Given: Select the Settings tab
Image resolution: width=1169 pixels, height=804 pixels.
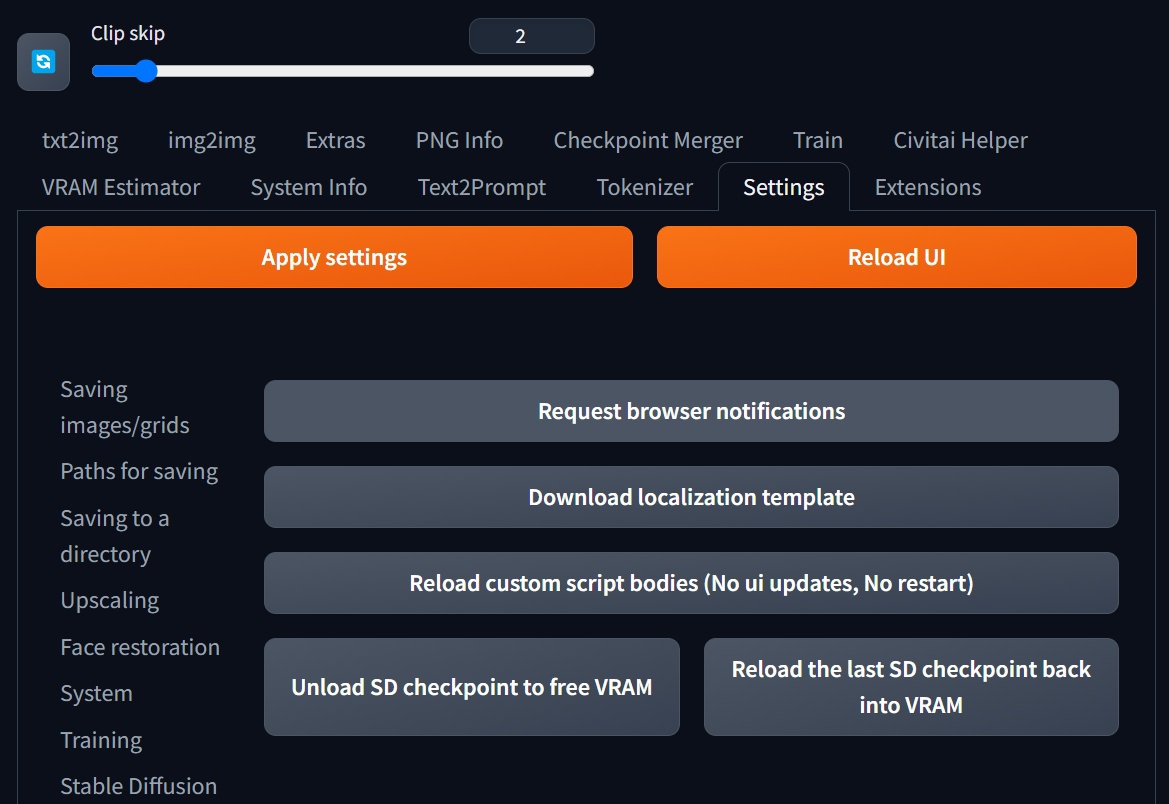Looking at the screenshot, I should [784, 187].
